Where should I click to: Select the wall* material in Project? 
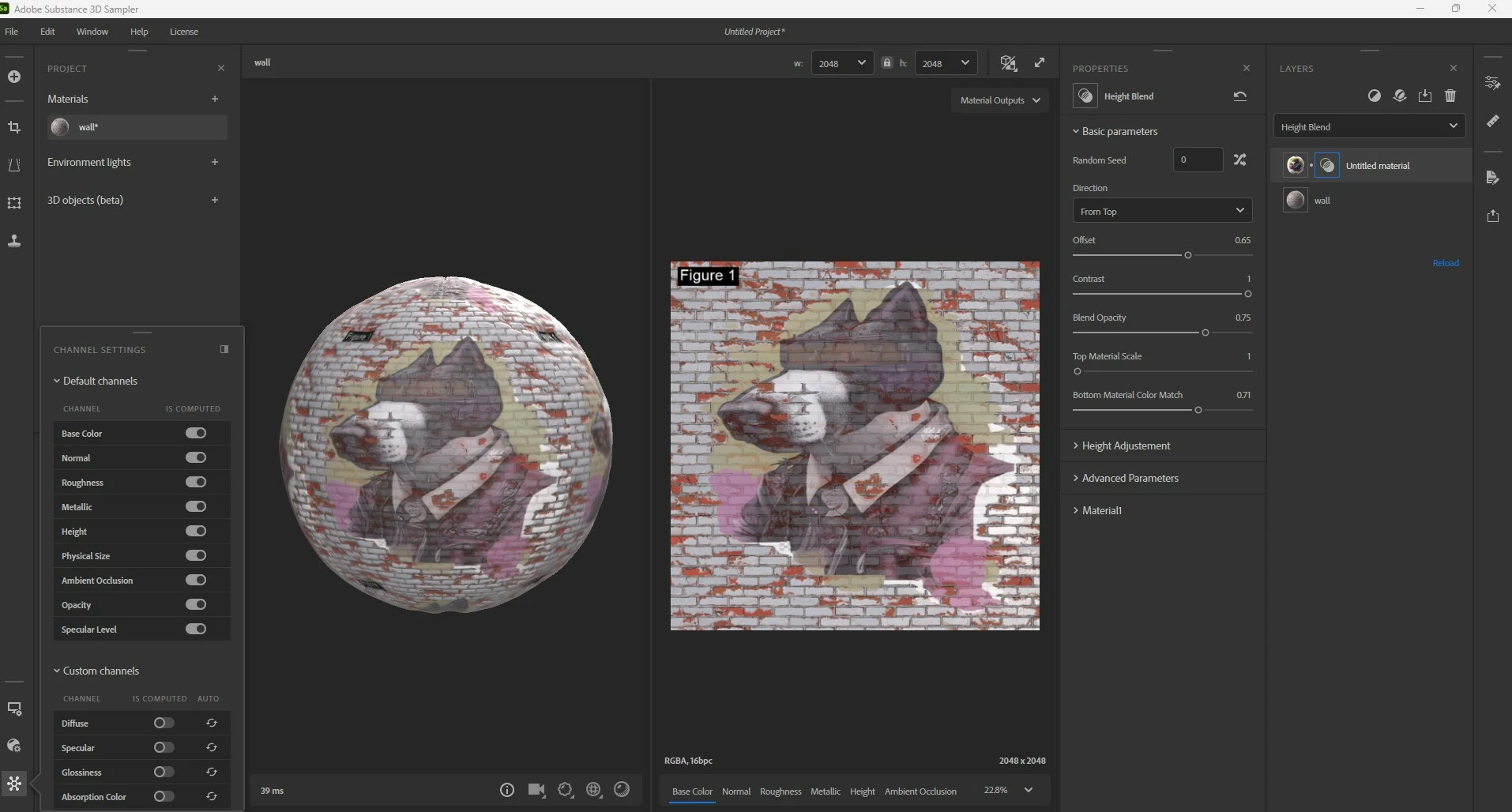[137, 127]
